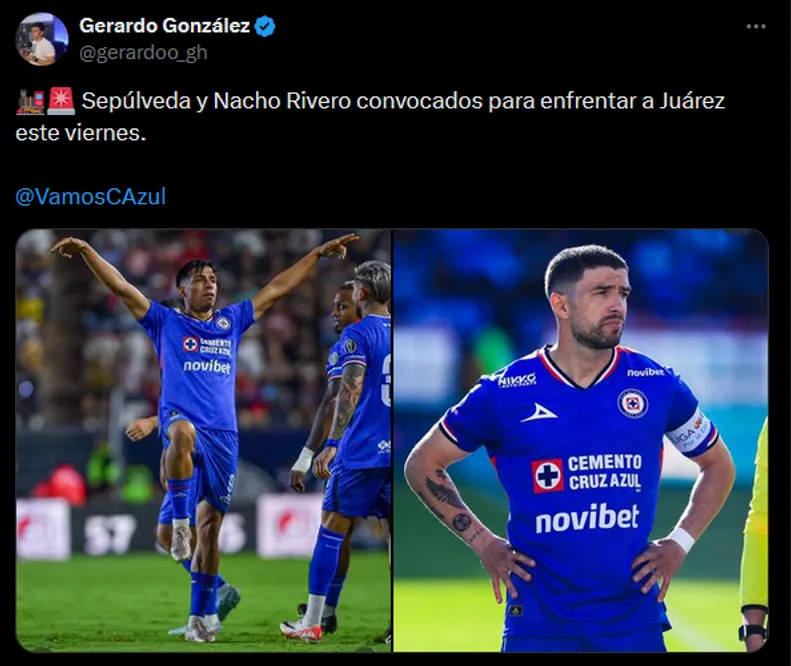
Task: Click the large novibet text on right jersey
Action: (586, 518)
